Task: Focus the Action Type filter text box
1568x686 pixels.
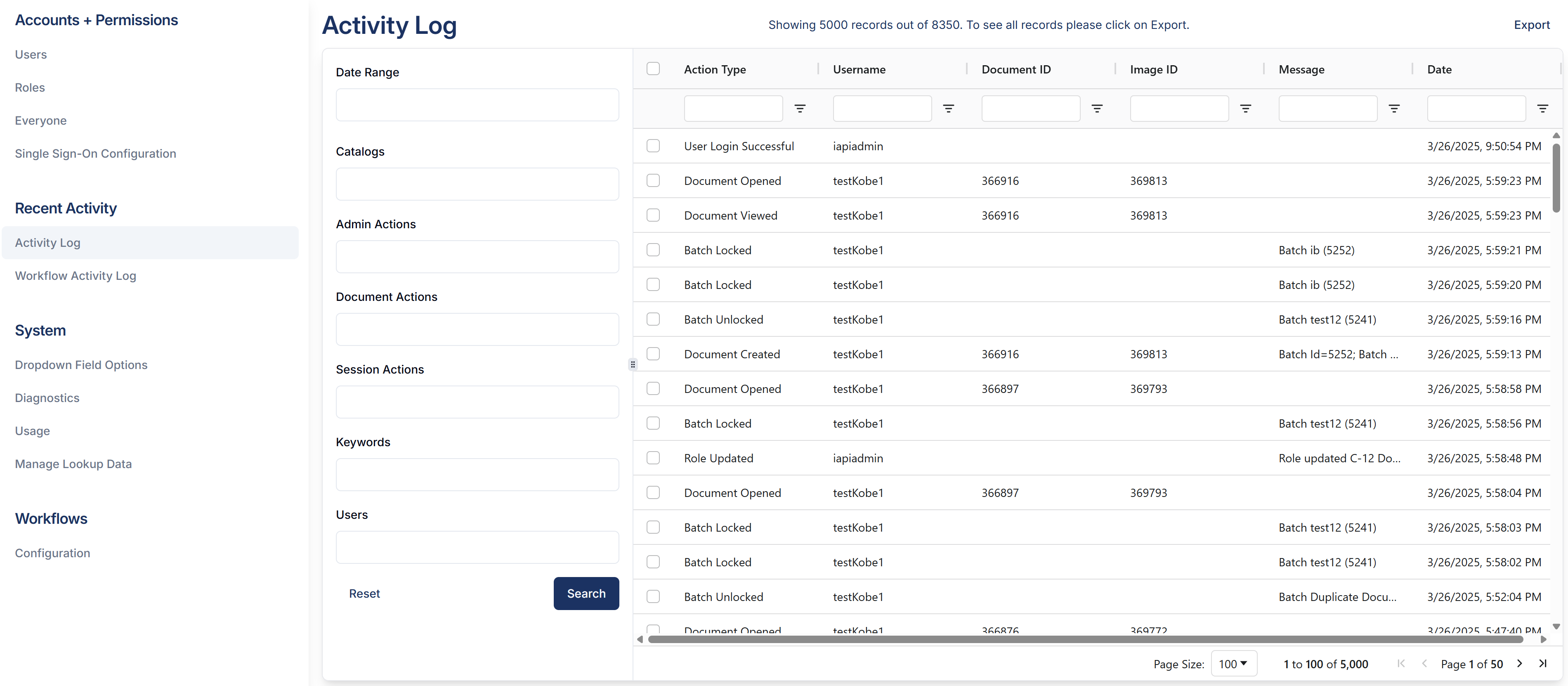Action: pos(733,108)
